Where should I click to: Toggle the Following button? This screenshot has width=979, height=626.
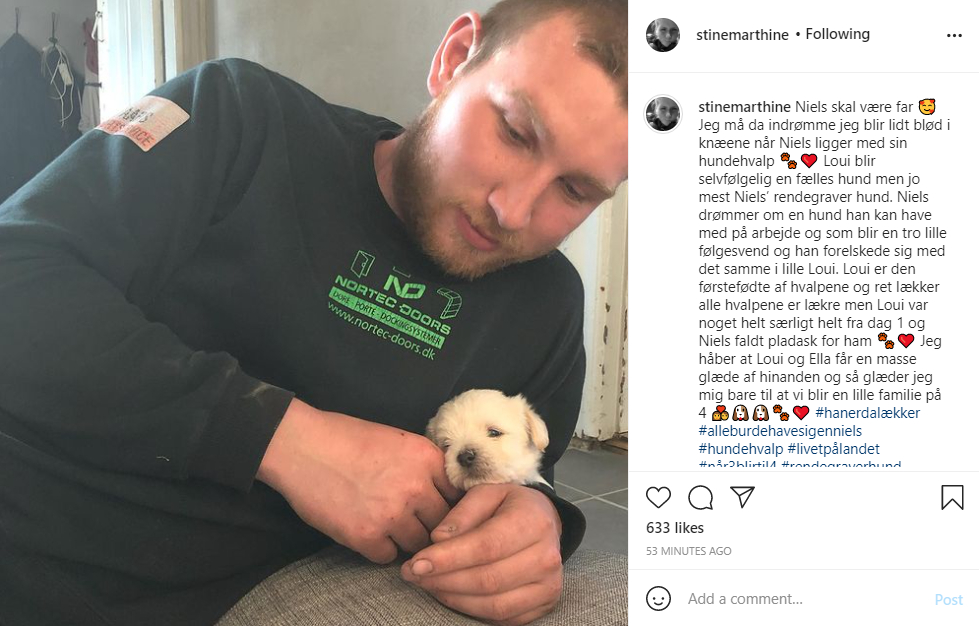(837, 34)
